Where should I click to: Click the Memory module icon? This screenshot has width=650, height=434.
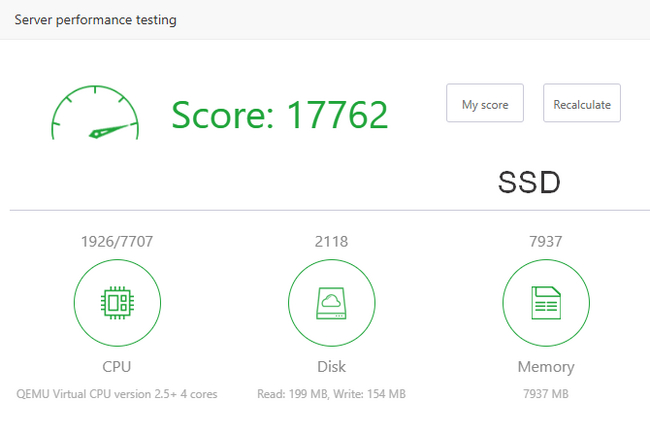click(x=545, y=301)
